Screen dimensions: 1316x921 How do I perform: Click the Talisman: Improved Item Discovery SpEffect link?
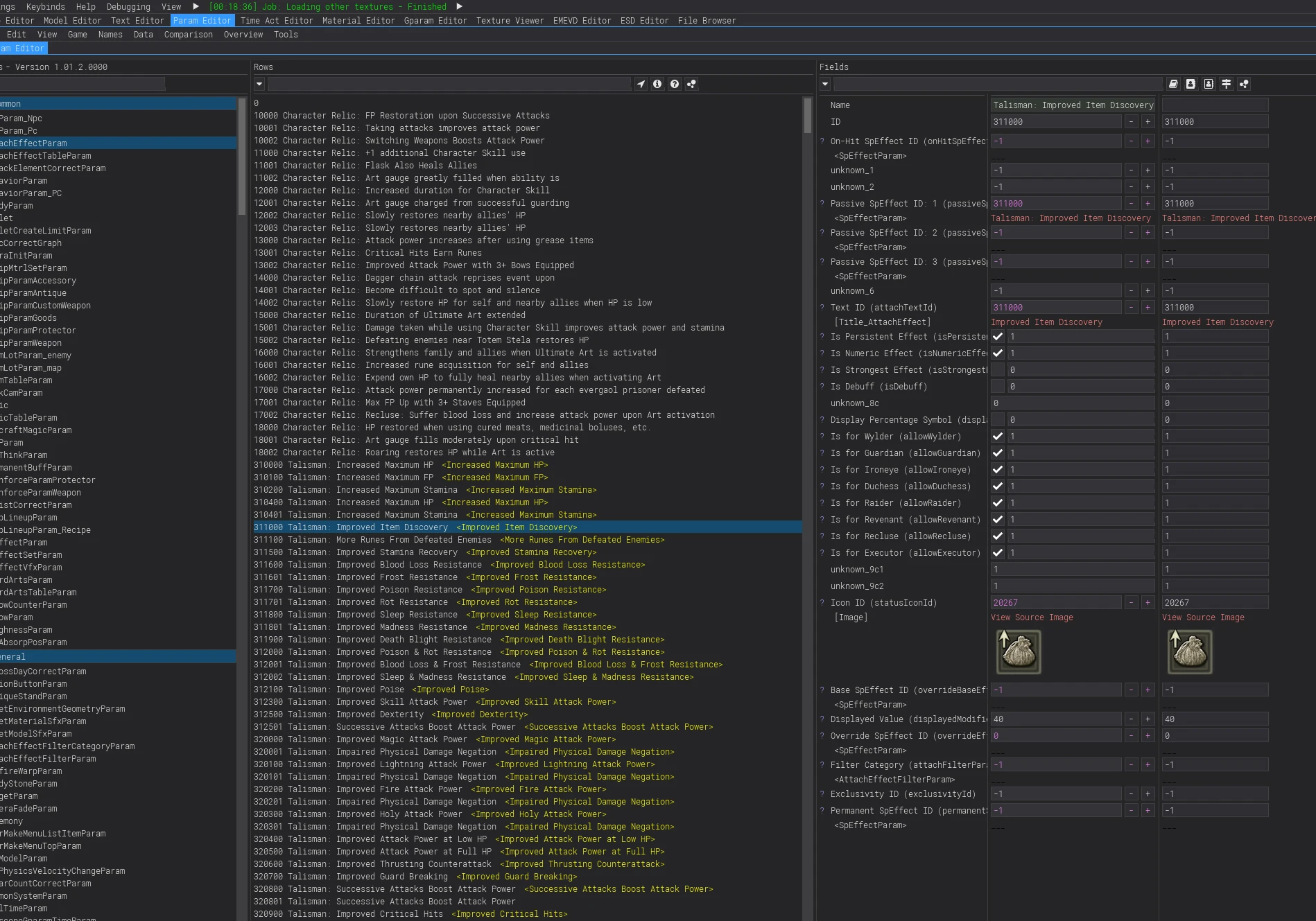[1070, 218]
